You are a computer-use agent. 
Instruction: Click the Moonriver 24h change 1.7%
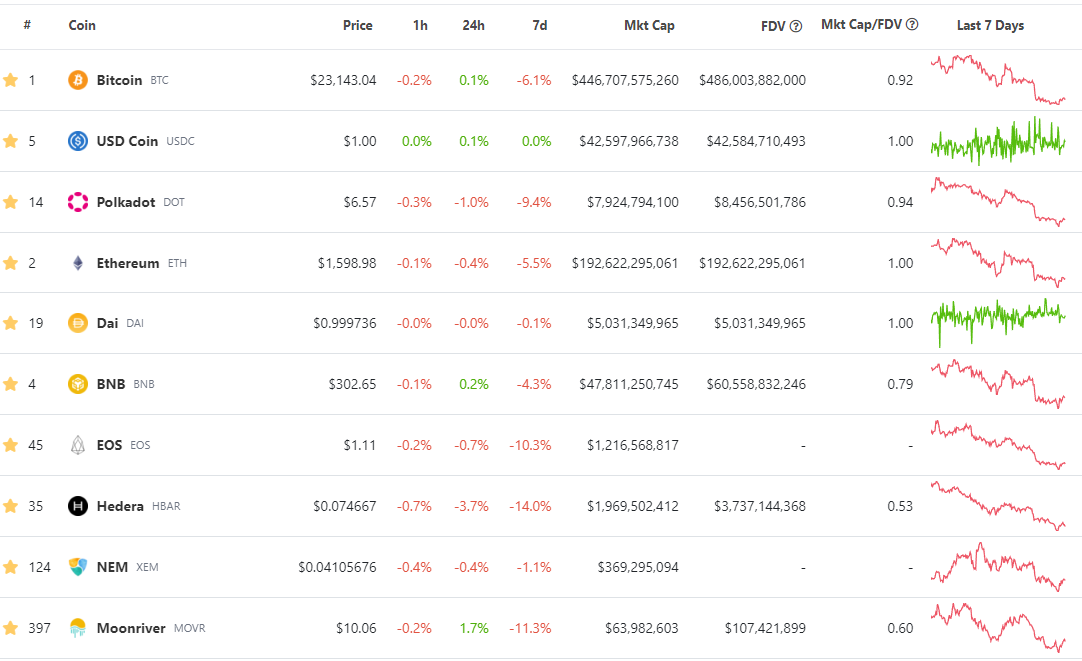(474, 628)
